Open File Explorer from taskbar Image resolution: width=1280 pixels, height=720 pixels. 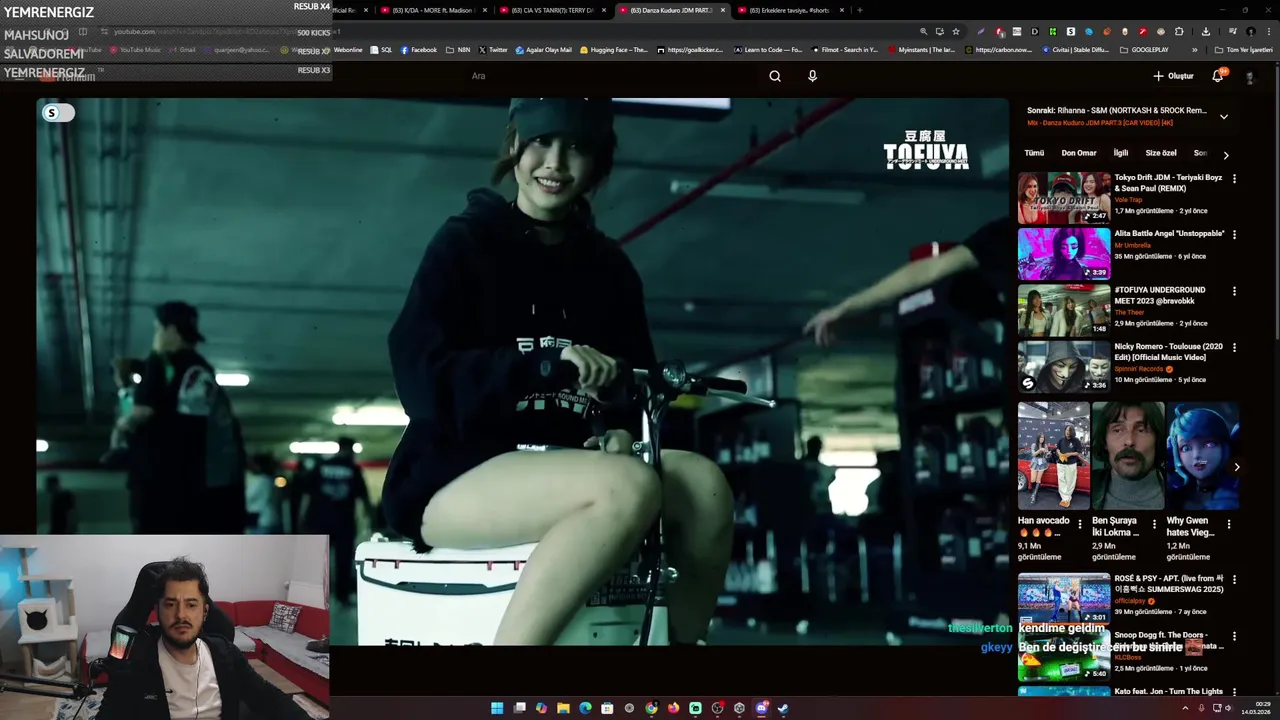pyautogui.click(x=563, y=708)
